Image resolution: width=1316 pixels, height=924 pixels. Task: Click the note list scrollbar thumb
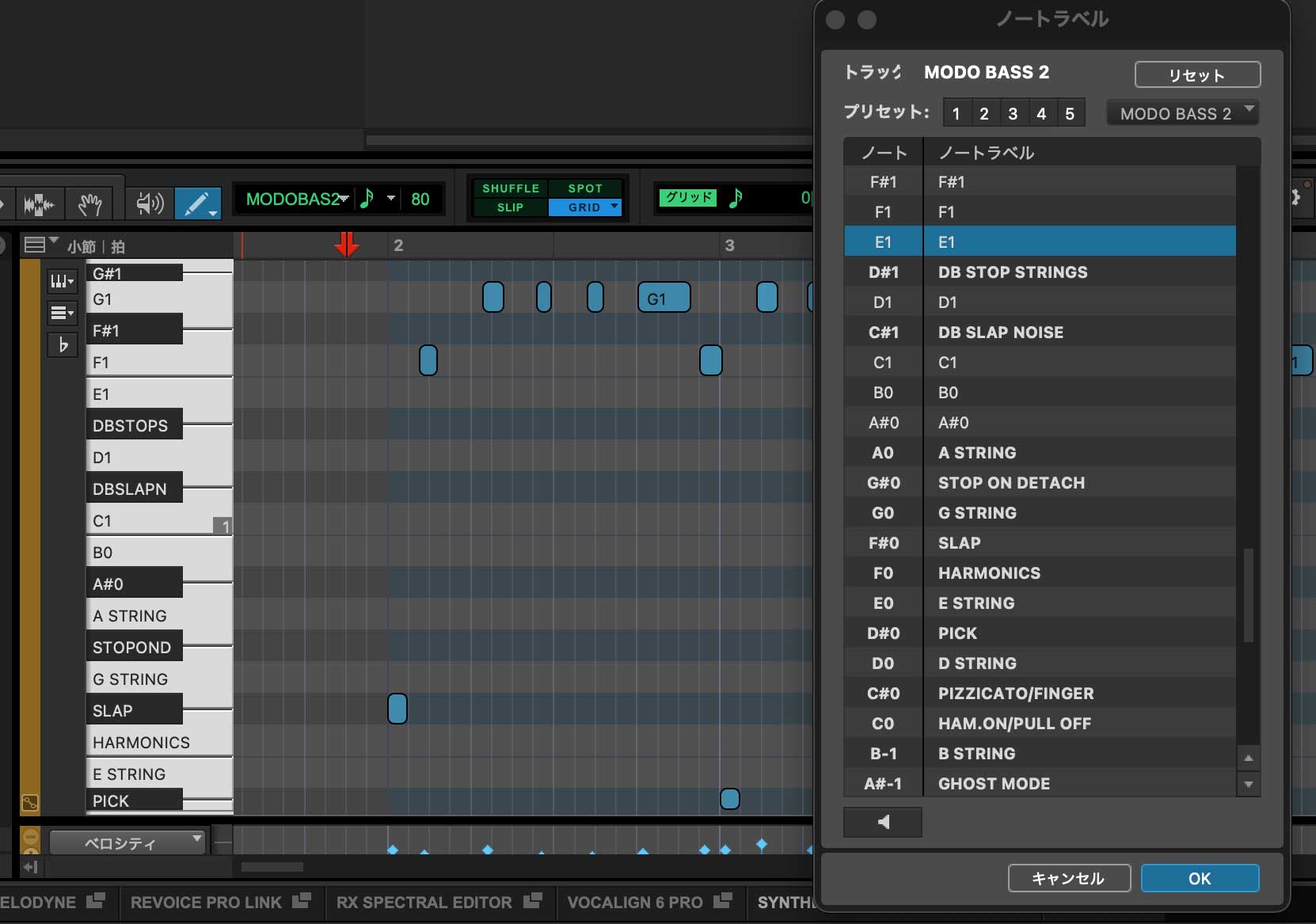1249,595
